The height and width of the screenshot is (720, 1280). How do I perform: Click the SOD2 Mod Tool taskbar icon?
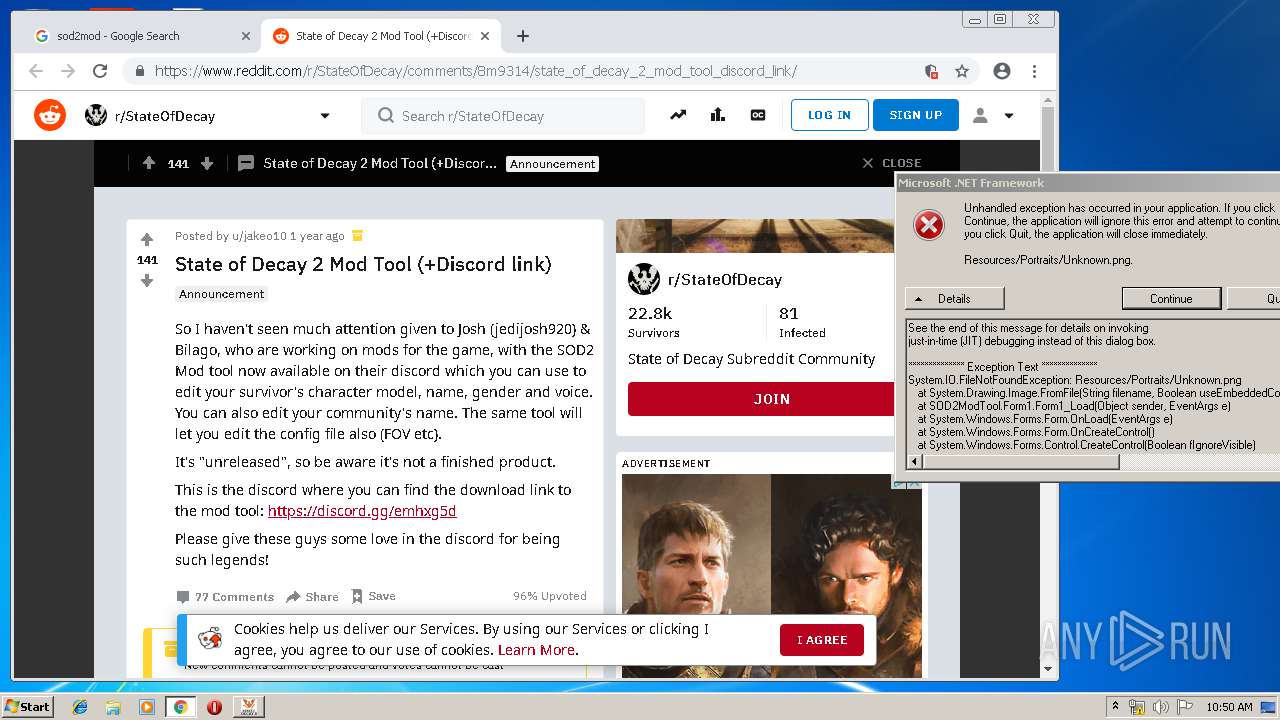(248, 707)
